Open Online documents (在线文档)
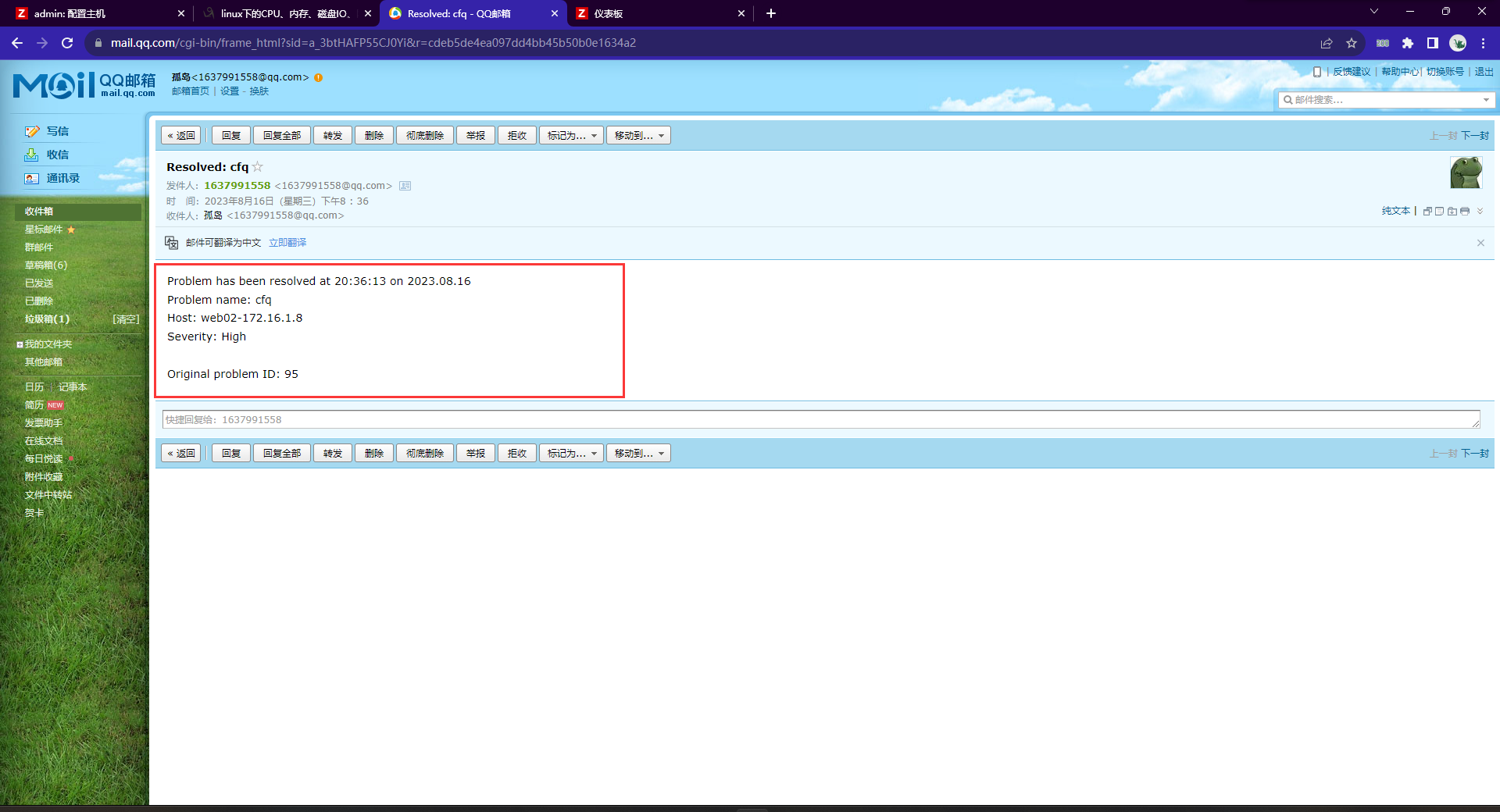Viewport: 1500px width, 812px height. (x=44, y=441)
